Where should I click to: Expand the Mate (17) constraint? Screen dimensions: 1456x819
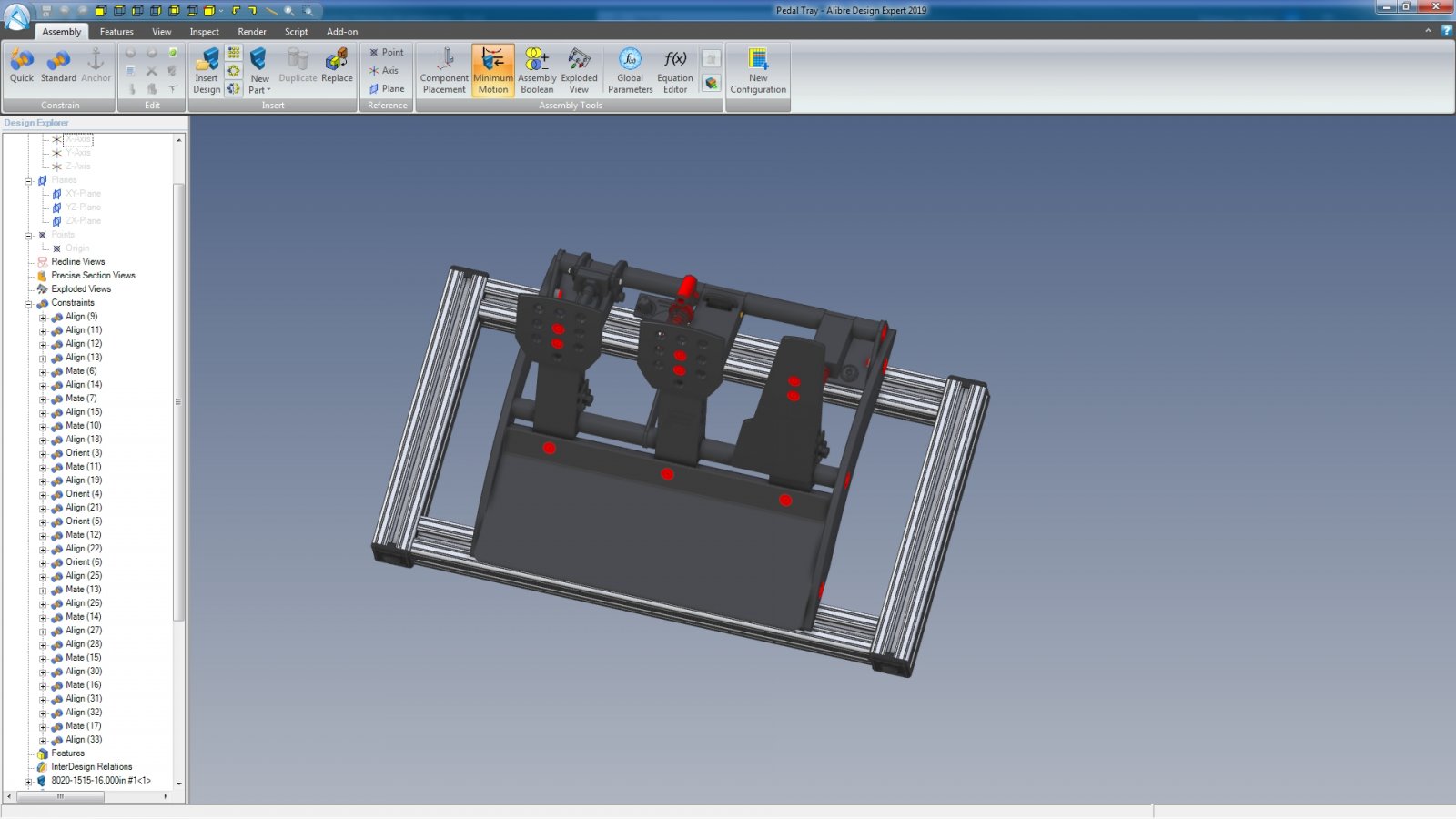click(x=43, y=727)
